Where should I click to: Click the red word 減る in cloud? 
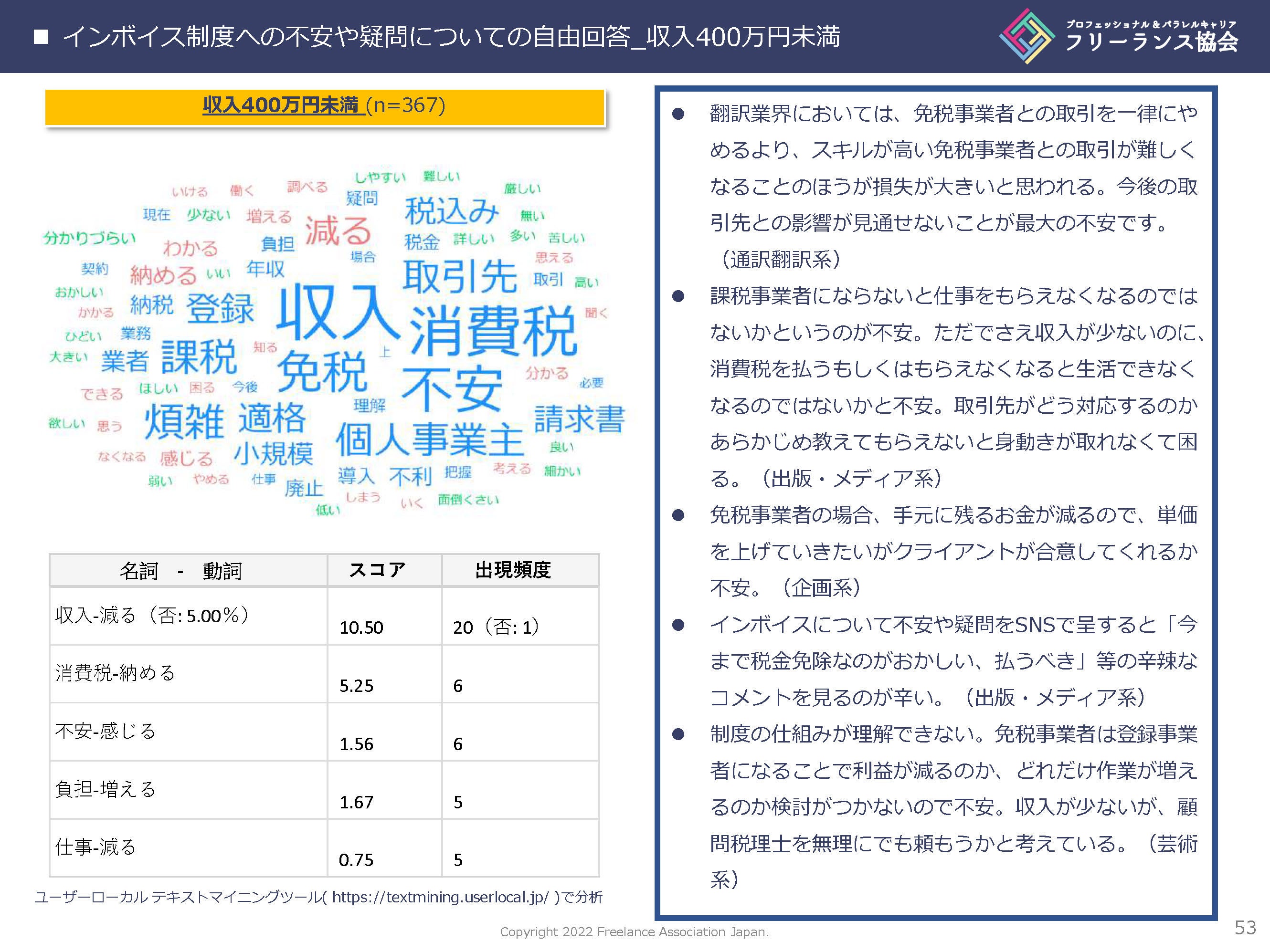click(338, 230)
